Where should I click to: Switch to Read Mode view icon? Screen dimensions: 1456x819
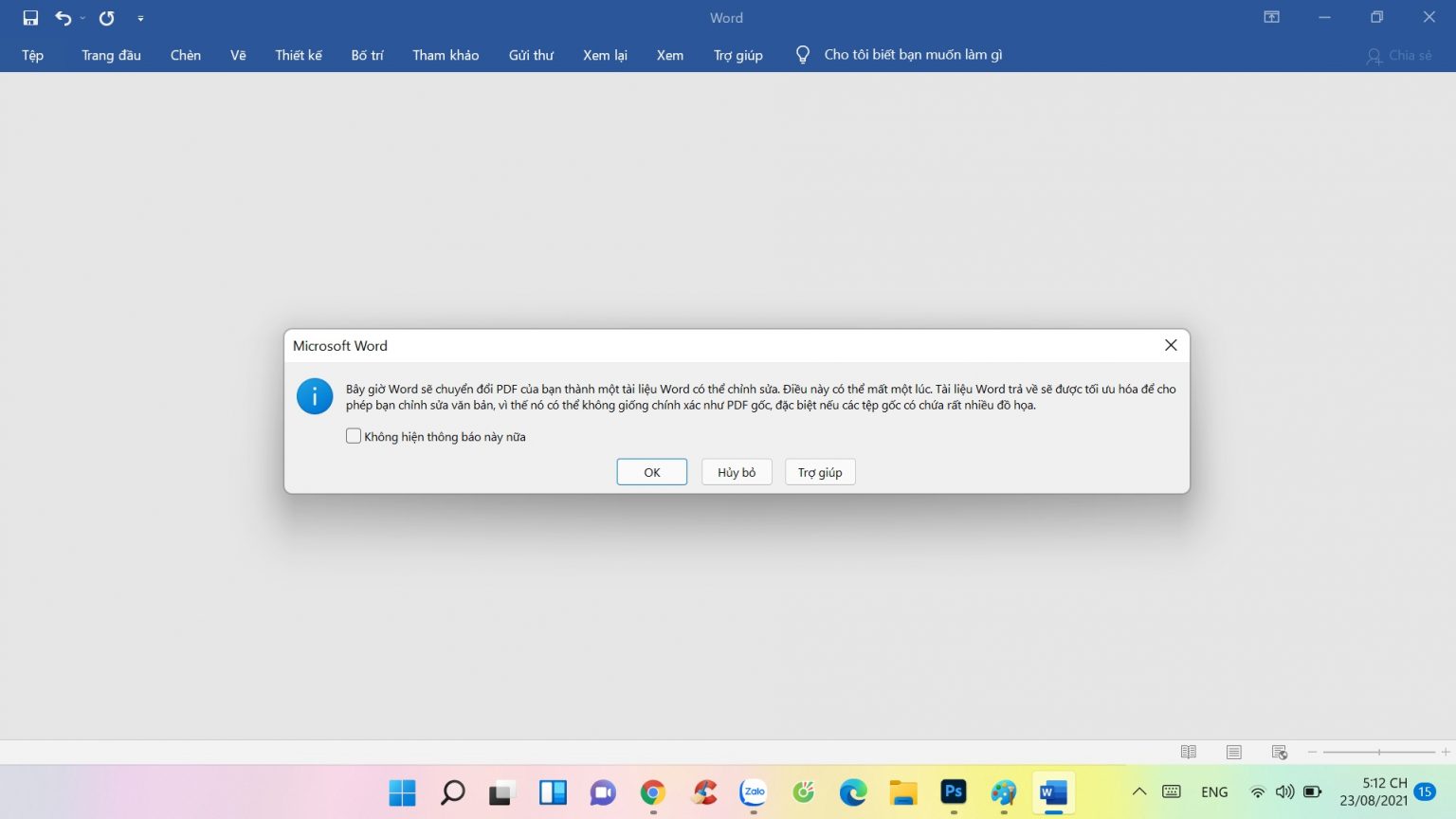click(x=1188, y=752)
